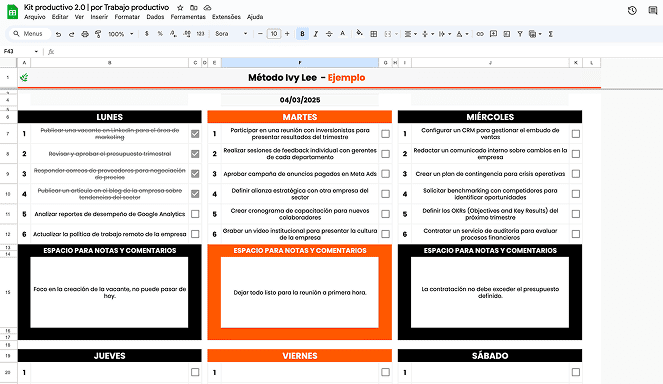Toggle strikethrough formatting
This screenshot has height=384, width=663.
[329, 34]
